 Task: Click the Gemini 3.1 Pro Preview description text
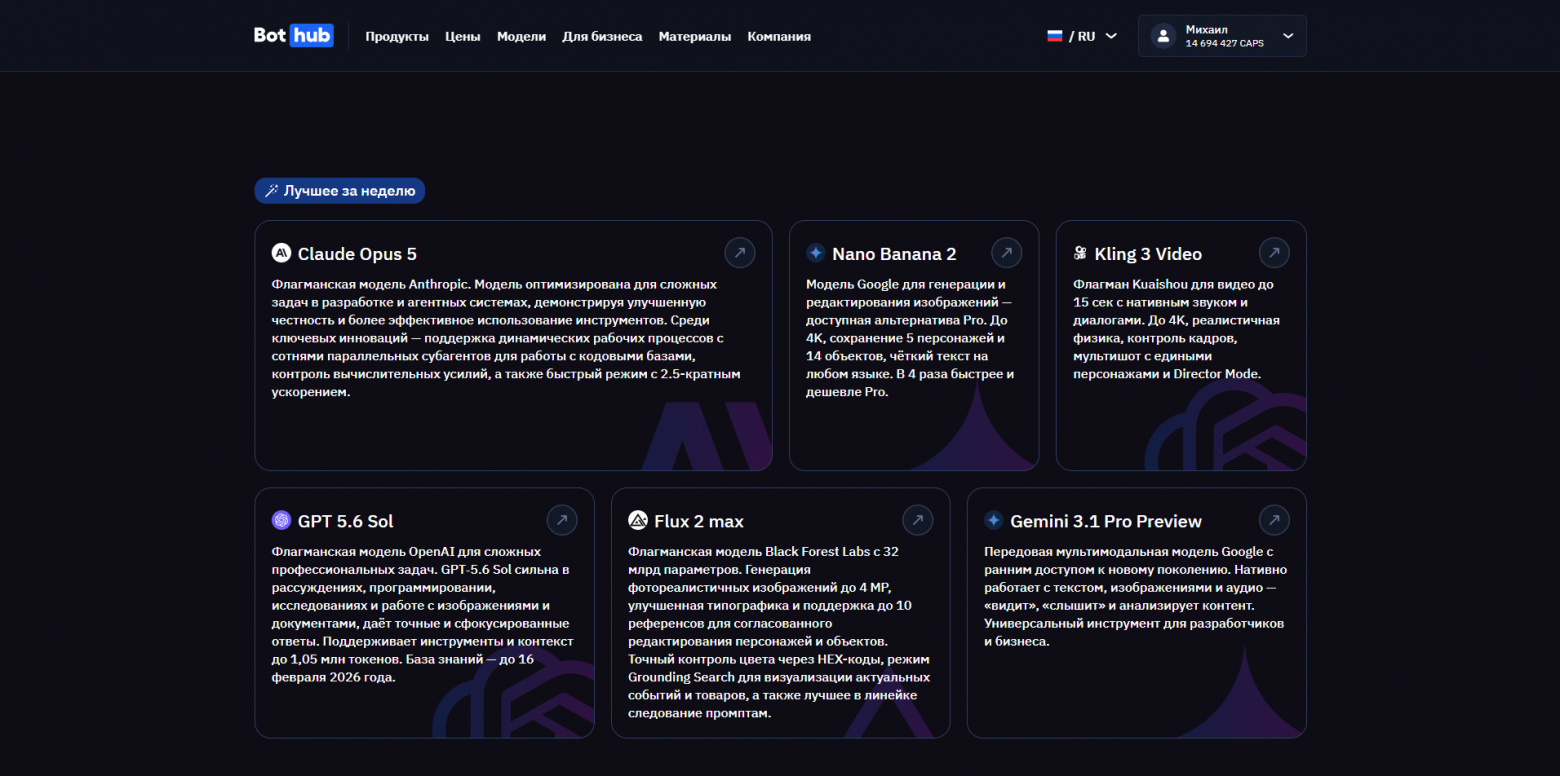click(1134, 596)
